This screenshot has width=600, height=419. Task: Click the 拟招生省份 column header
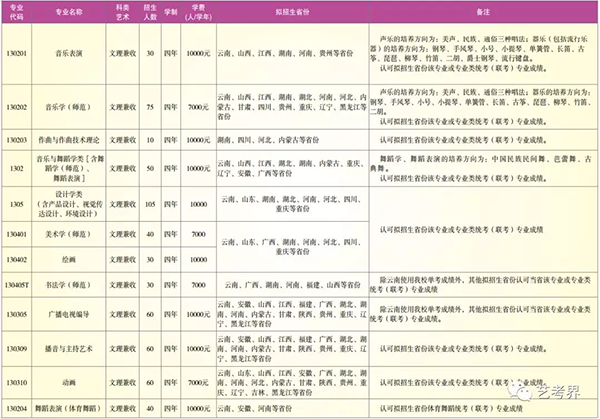tap(292, 12)
